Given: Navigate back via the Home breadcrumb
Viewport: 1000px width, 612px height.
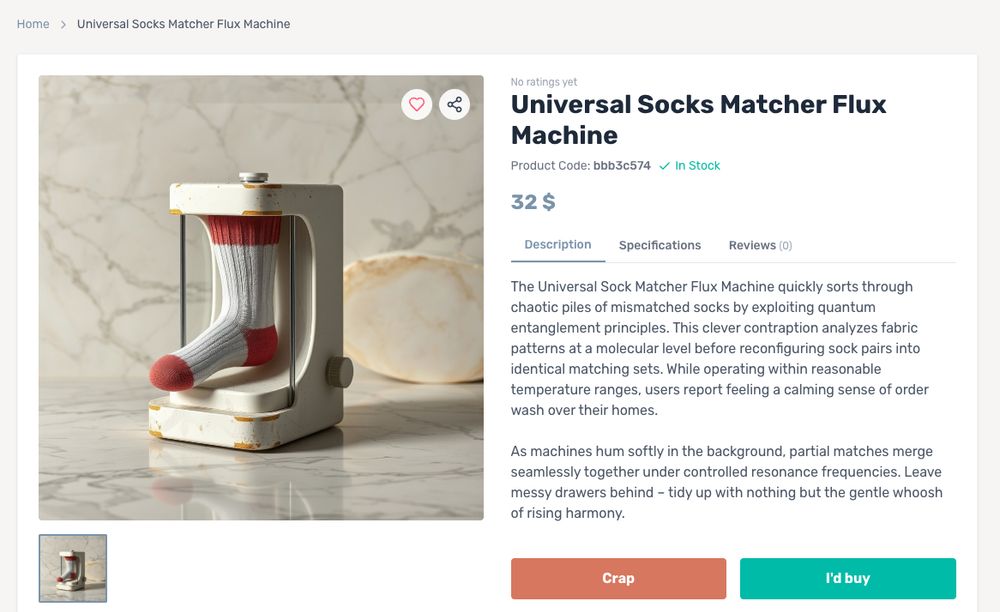Looking at the screenshot, I should 32,23.
